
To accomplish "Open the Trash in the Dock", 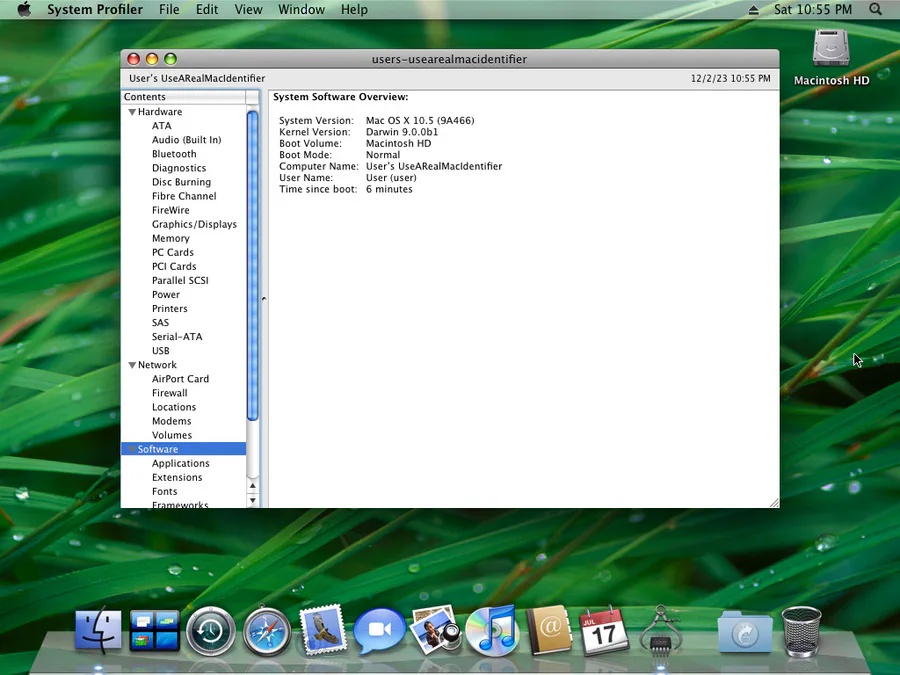I will 801,631.
